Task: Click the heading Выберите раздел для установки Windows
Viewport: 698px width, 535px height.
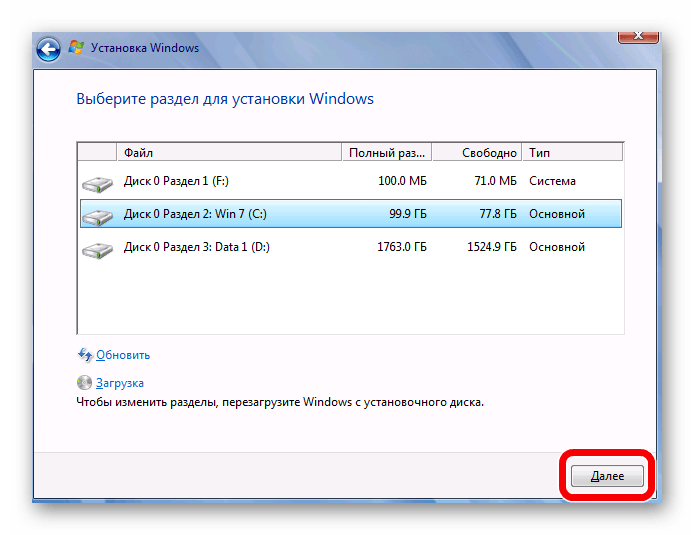Action: (225, 99)
